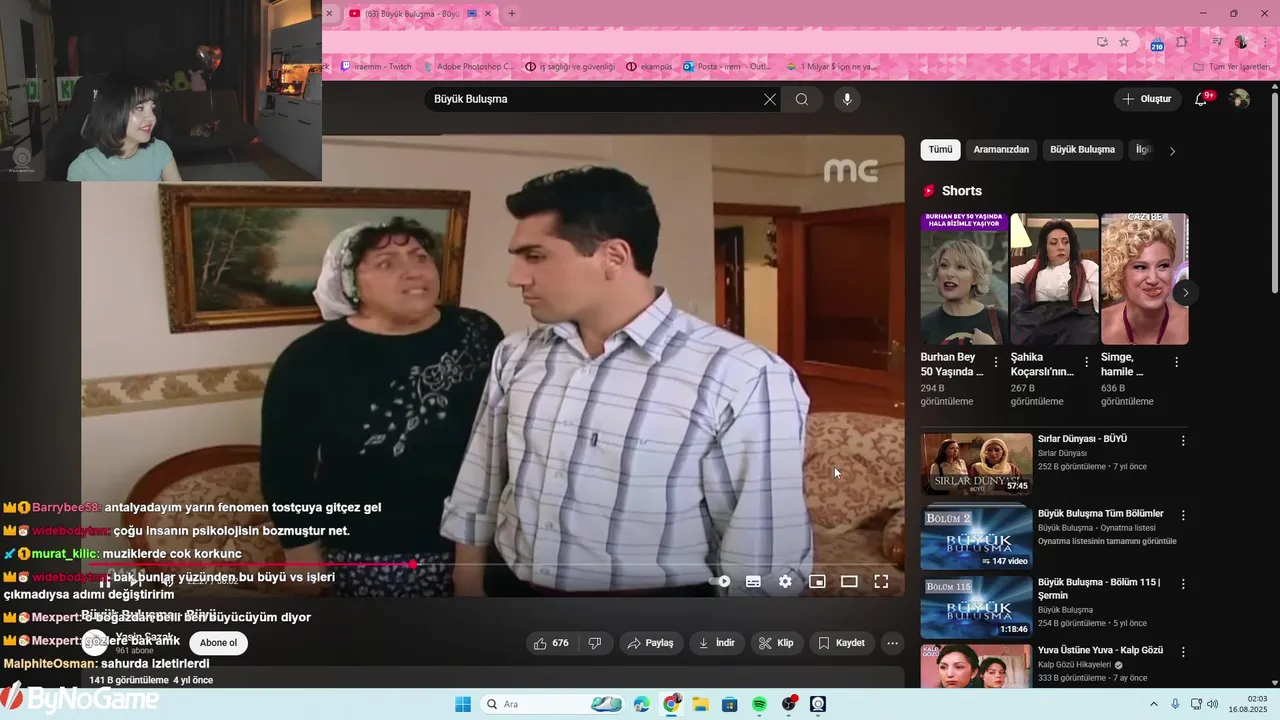Click Oynatma listesinin tamamını görüntüle link
This screenshot has width=1280, height=720.
click(1107, 541)
